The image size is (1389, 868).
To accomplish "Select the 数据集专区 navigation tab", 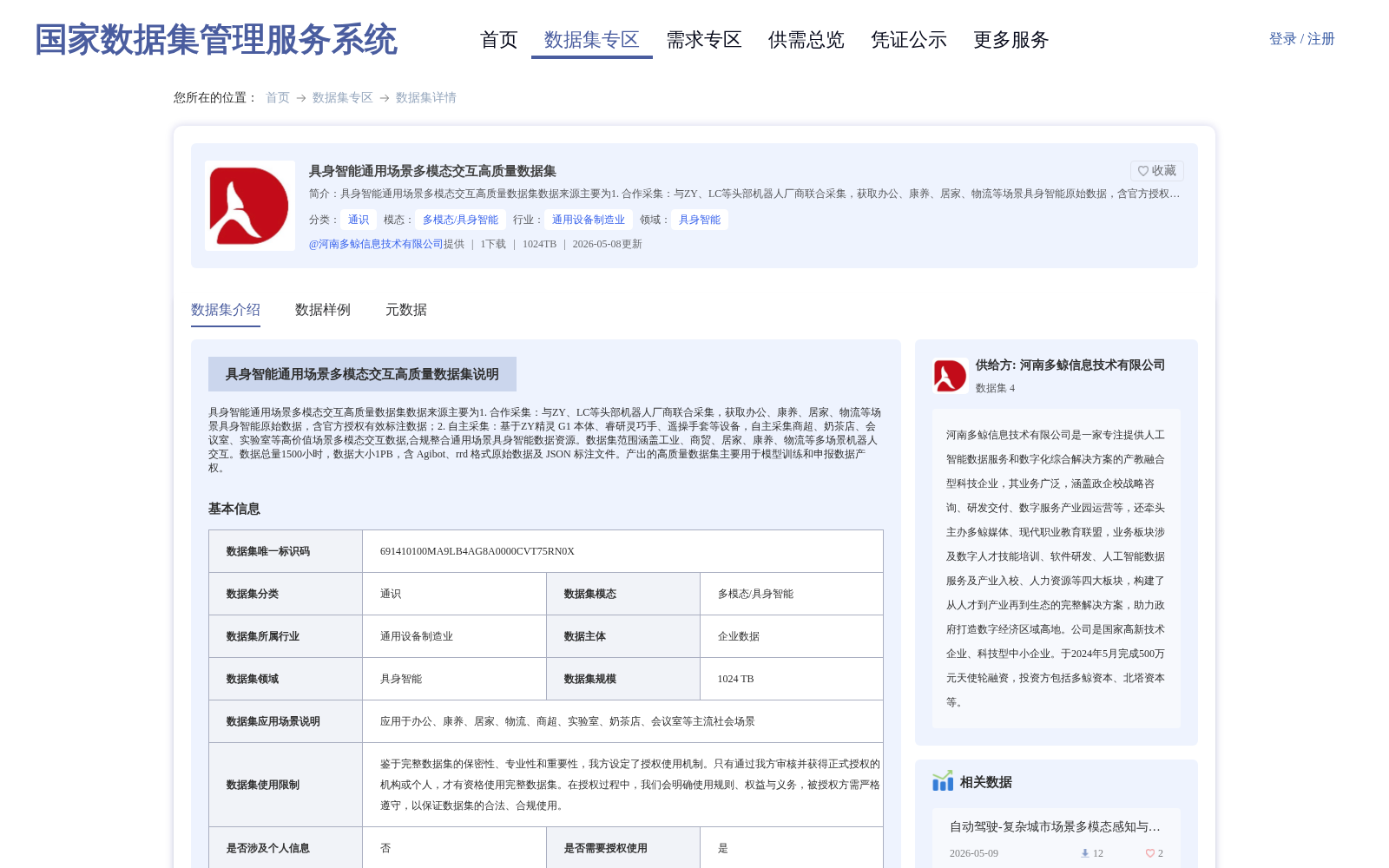I will point(592,40).
